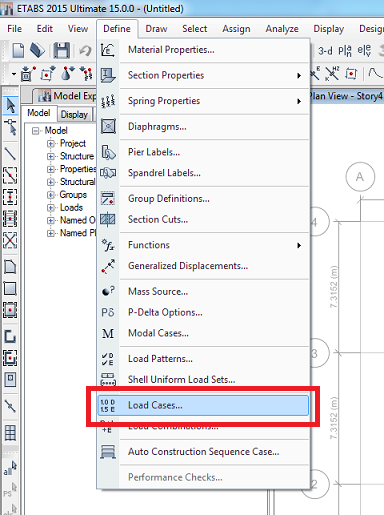Click the Generalized Displacements icon

(108, 266)
